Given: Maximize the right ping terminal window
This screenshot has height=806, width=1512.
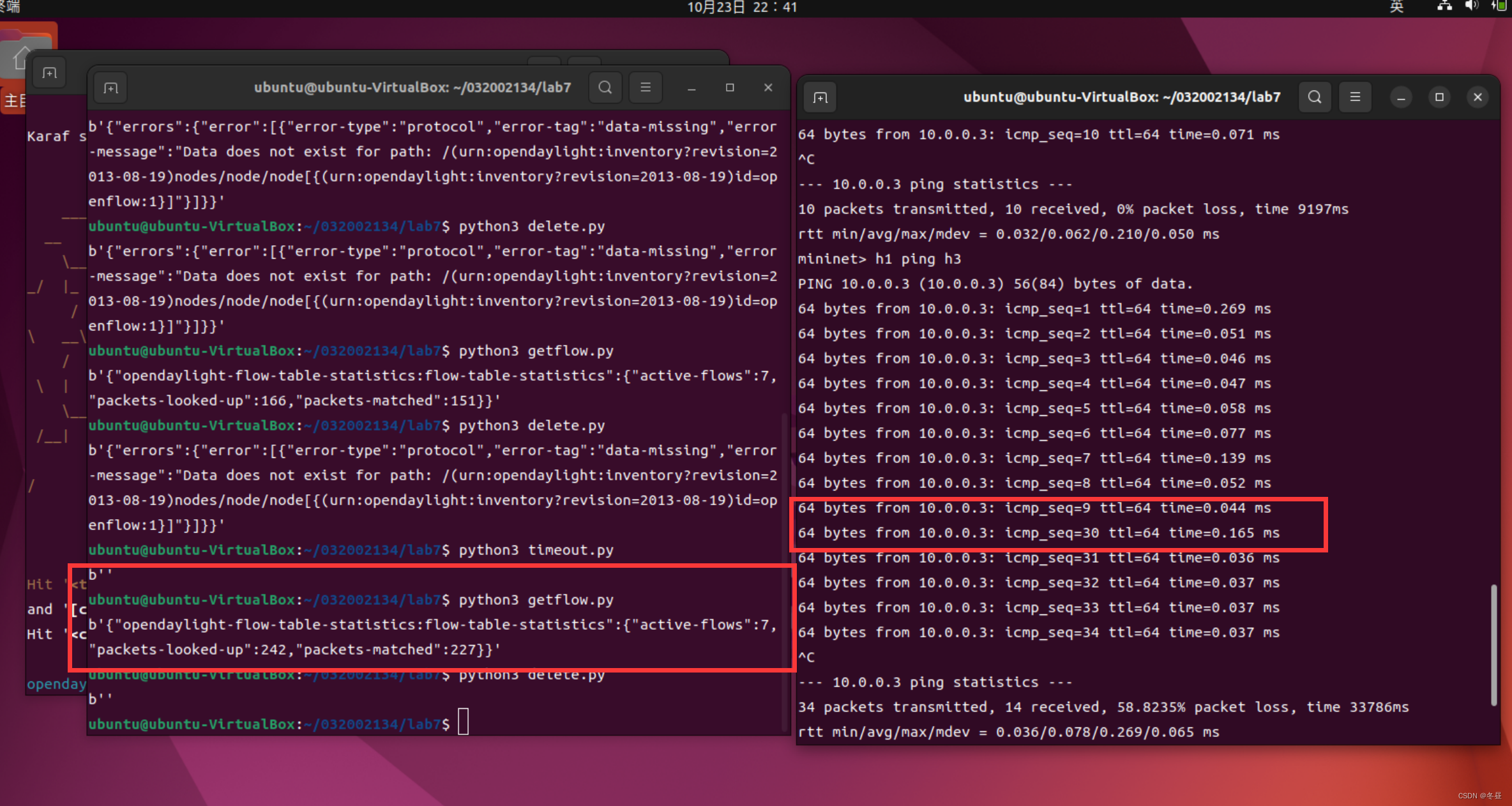Looking at the screenshot, I should 1439,98.
